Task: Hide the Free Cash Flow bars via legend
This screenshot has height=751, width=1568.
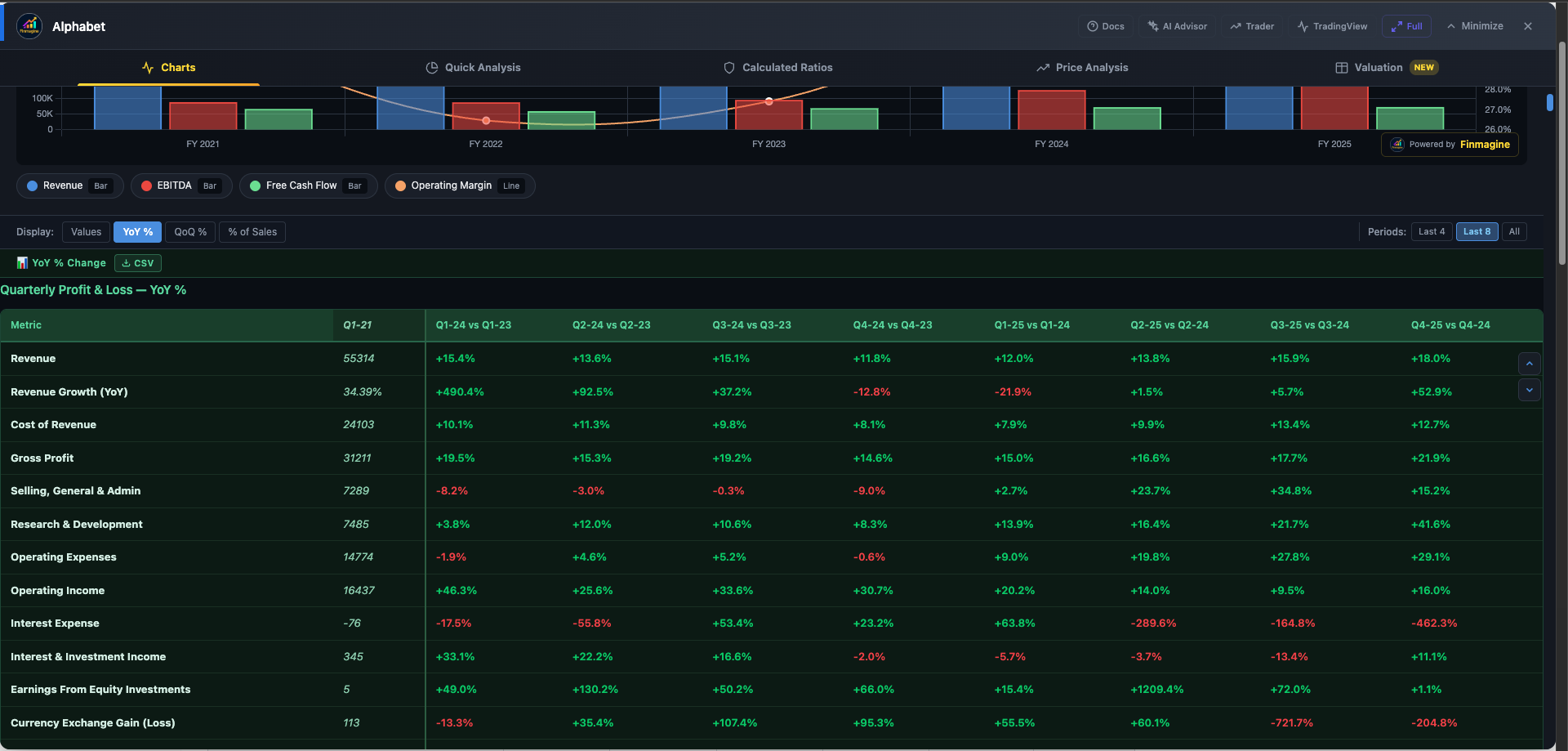Action: pos(308,186)
